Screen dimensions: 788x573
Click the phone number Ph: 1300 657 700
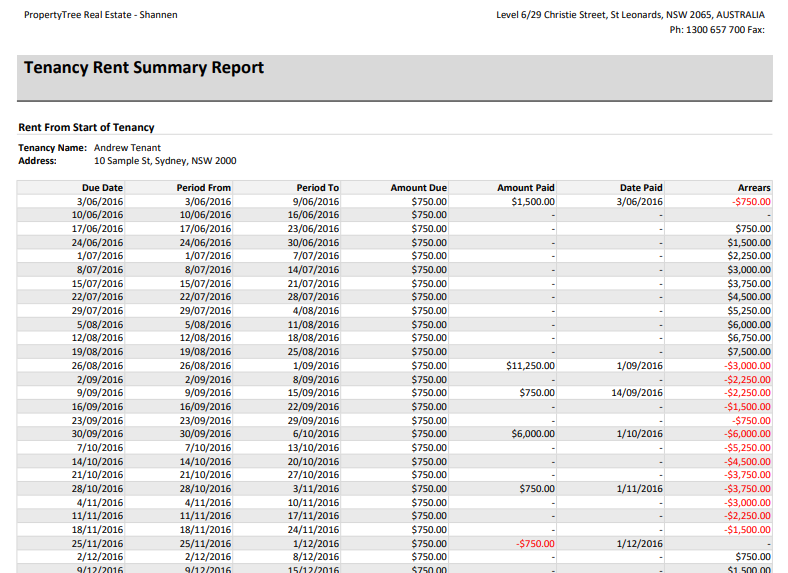707,30
